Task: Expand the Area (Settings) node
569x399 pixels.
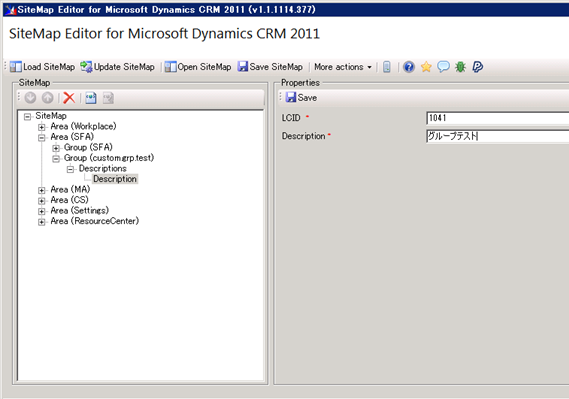Action: click(x=42, y=211)
